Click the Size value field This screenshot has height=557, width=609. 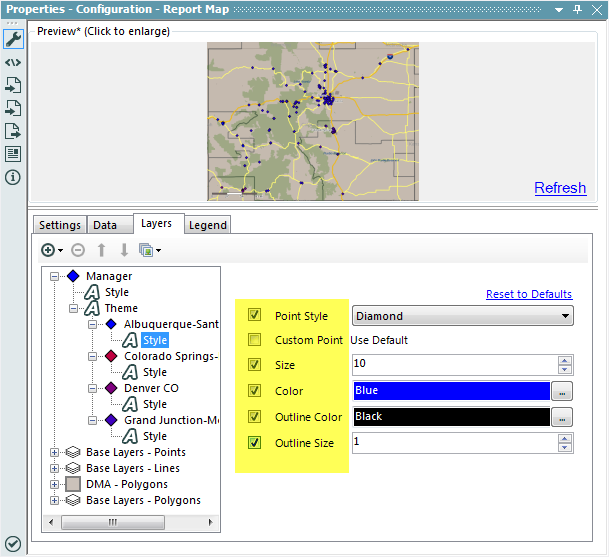coord(455,364)
